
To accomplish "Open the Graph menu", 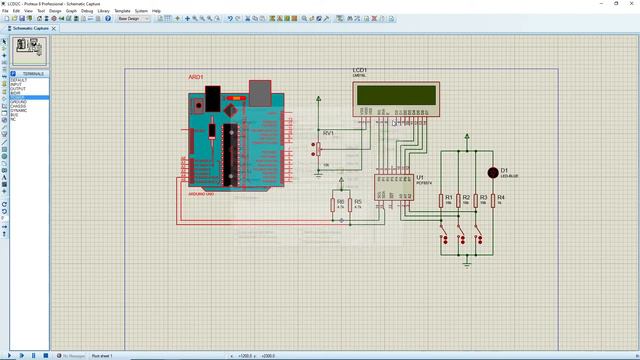I will pos(71,11).
